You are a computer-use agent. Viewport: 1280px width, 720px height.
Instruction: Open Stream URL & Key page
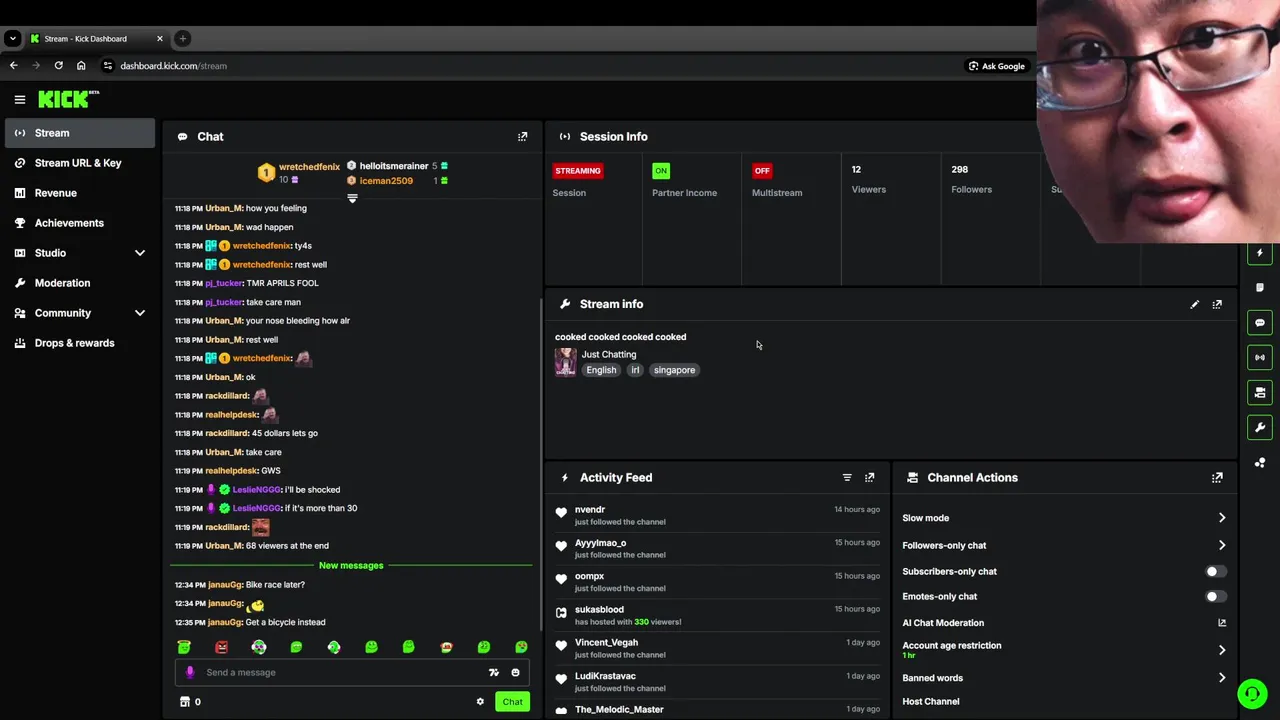(80, 163)
